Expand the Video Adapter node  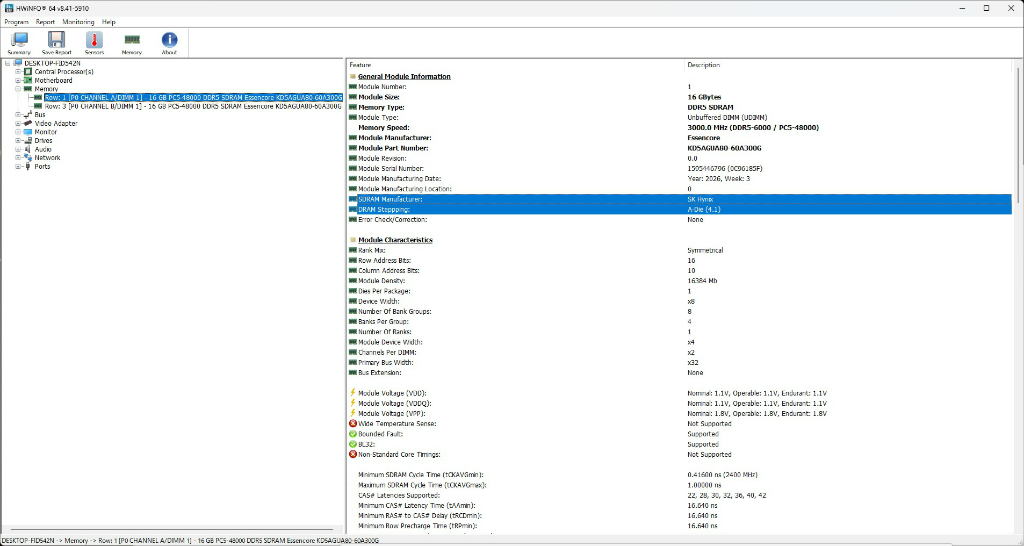point(18,123)
